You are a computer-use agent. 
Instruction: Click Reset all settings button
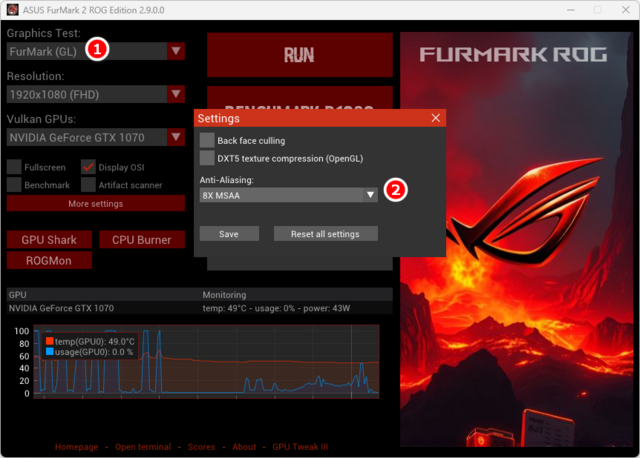[324, 234]
